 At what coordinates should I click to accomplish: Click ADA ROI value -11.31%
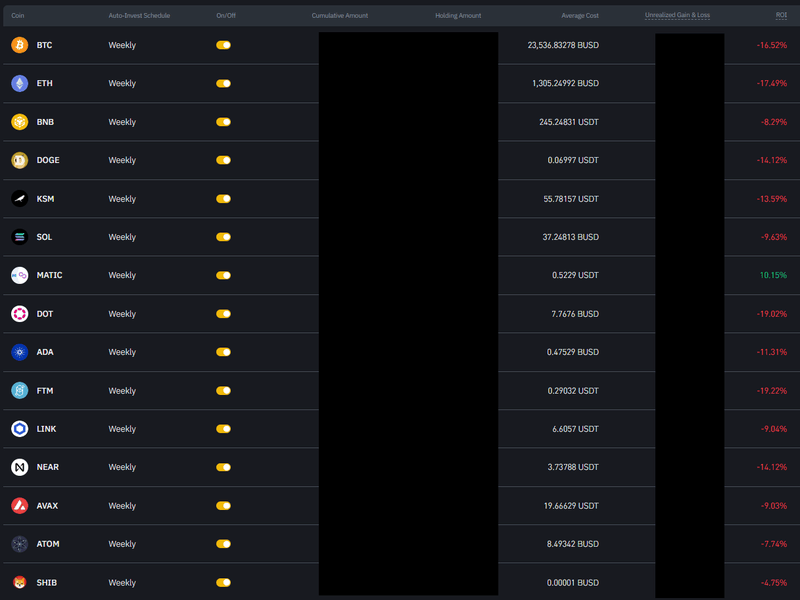pyautogui.click(x=772, y=352)
